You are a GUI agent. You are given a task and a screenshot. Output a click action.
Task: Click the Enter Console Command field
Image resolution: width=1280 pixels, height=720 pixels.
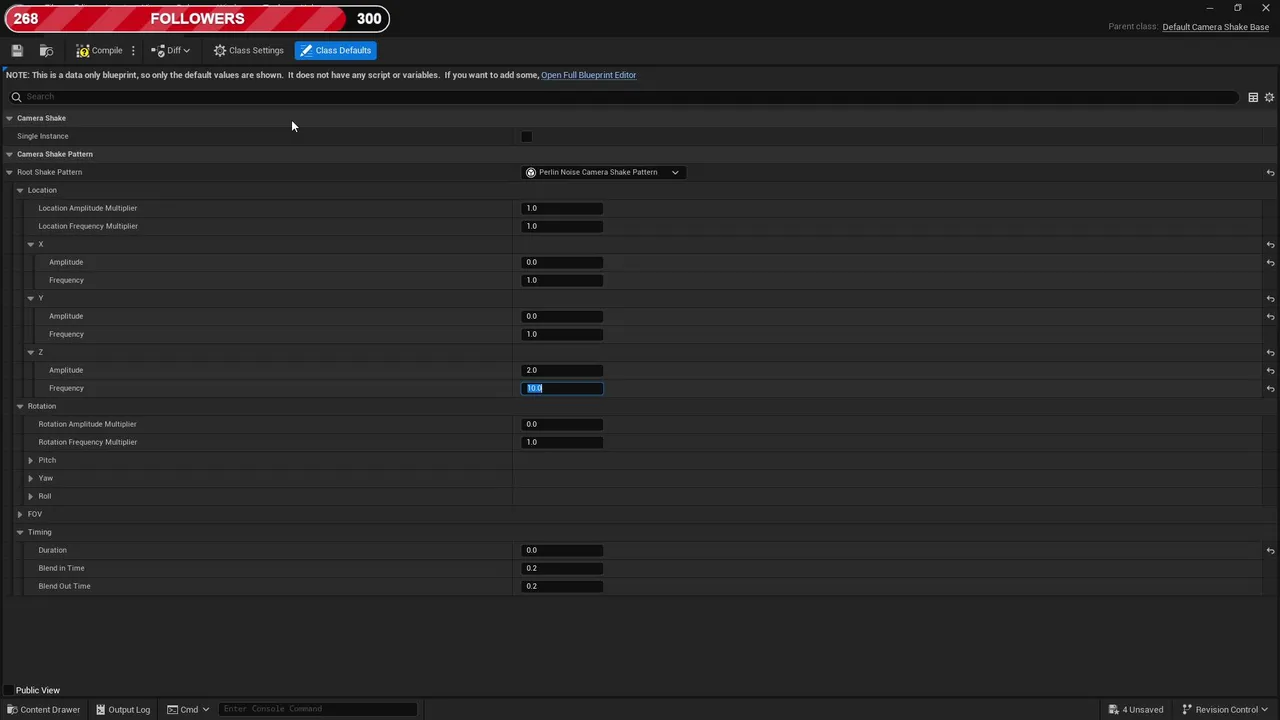(317, 709)
